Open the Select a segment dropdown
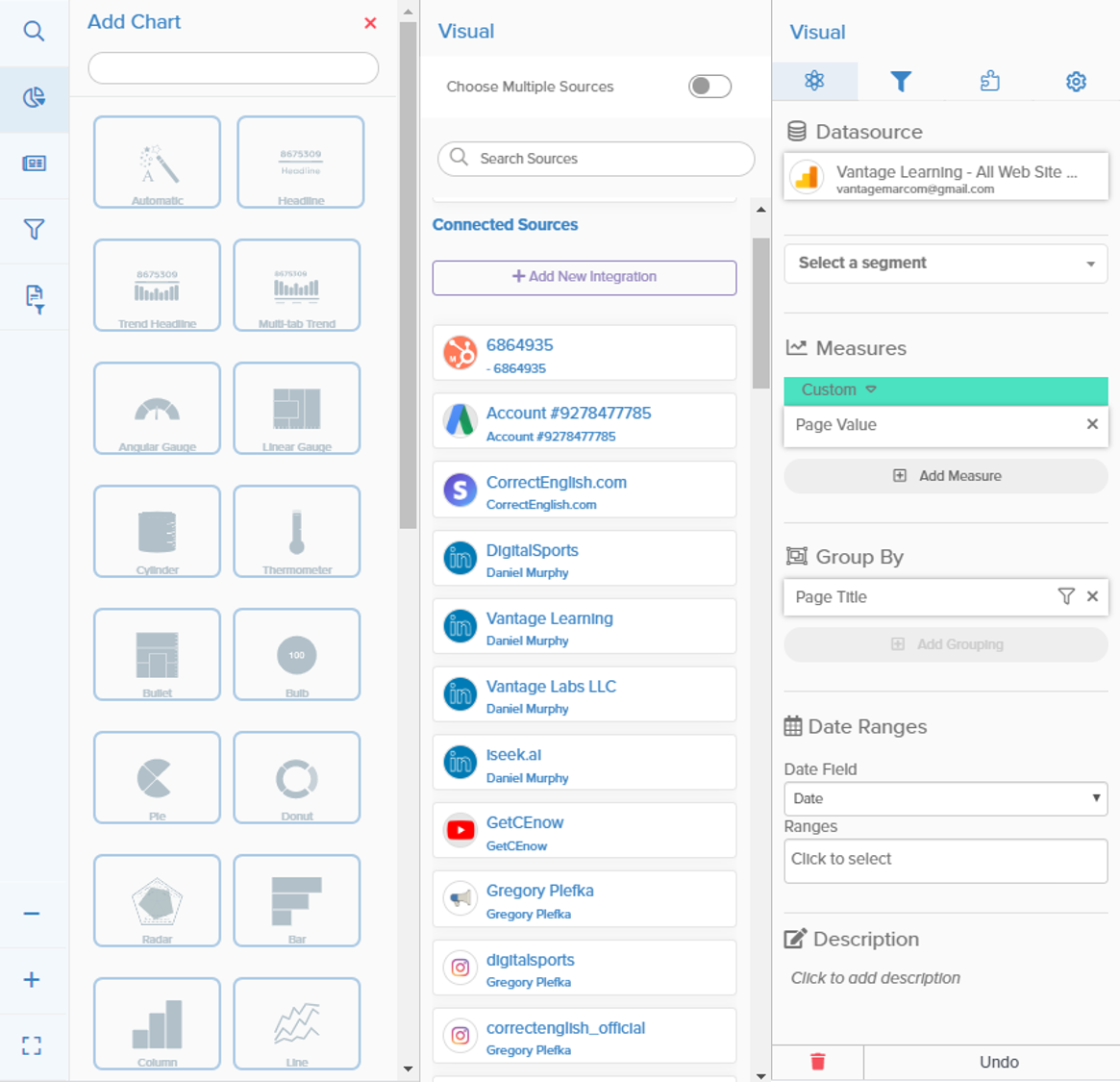The width and height of the screenshot is (1120, 1082). 946,264
